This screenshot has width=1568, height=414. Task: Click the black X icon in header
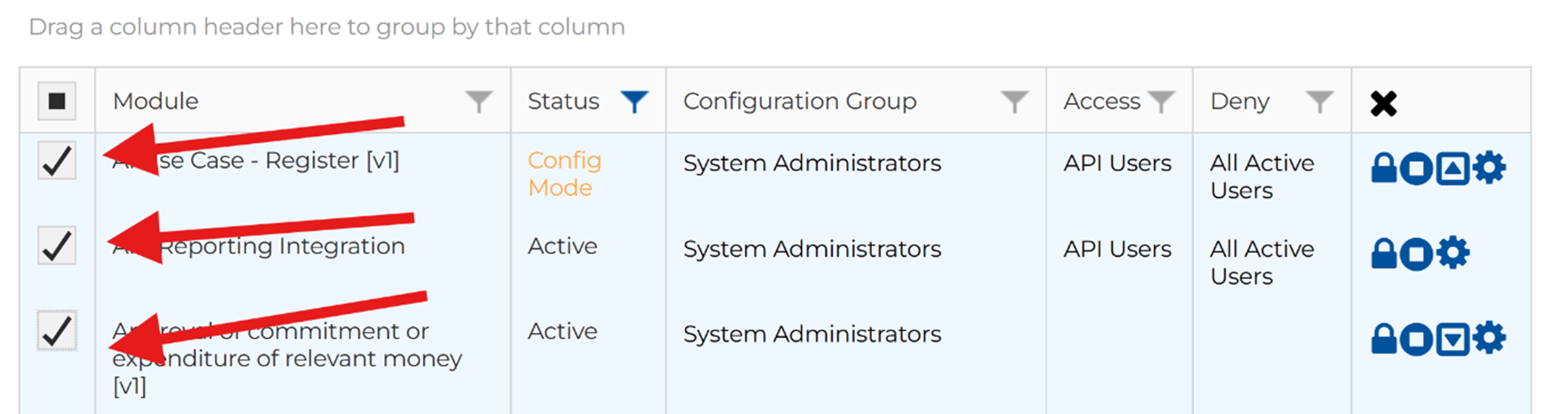[x=1383, y=103]
